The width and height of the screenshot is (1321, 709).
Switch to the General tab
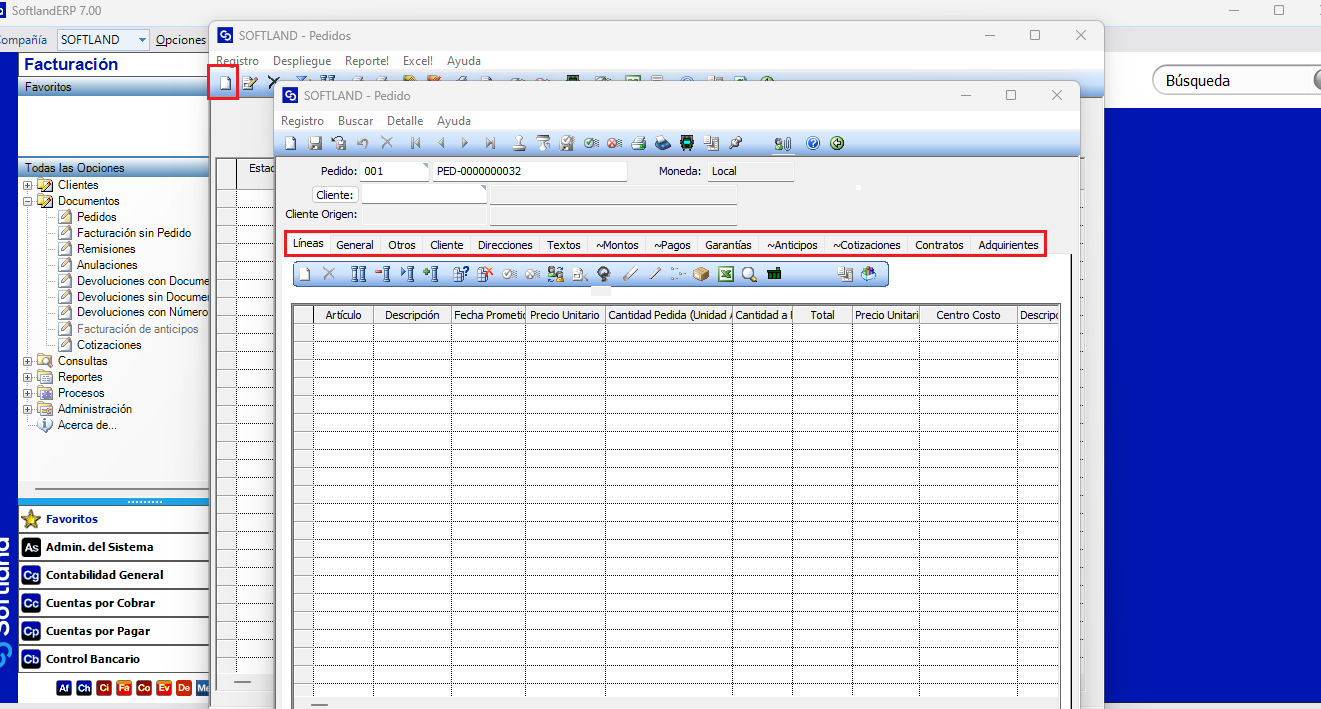(x=355, y=245)
